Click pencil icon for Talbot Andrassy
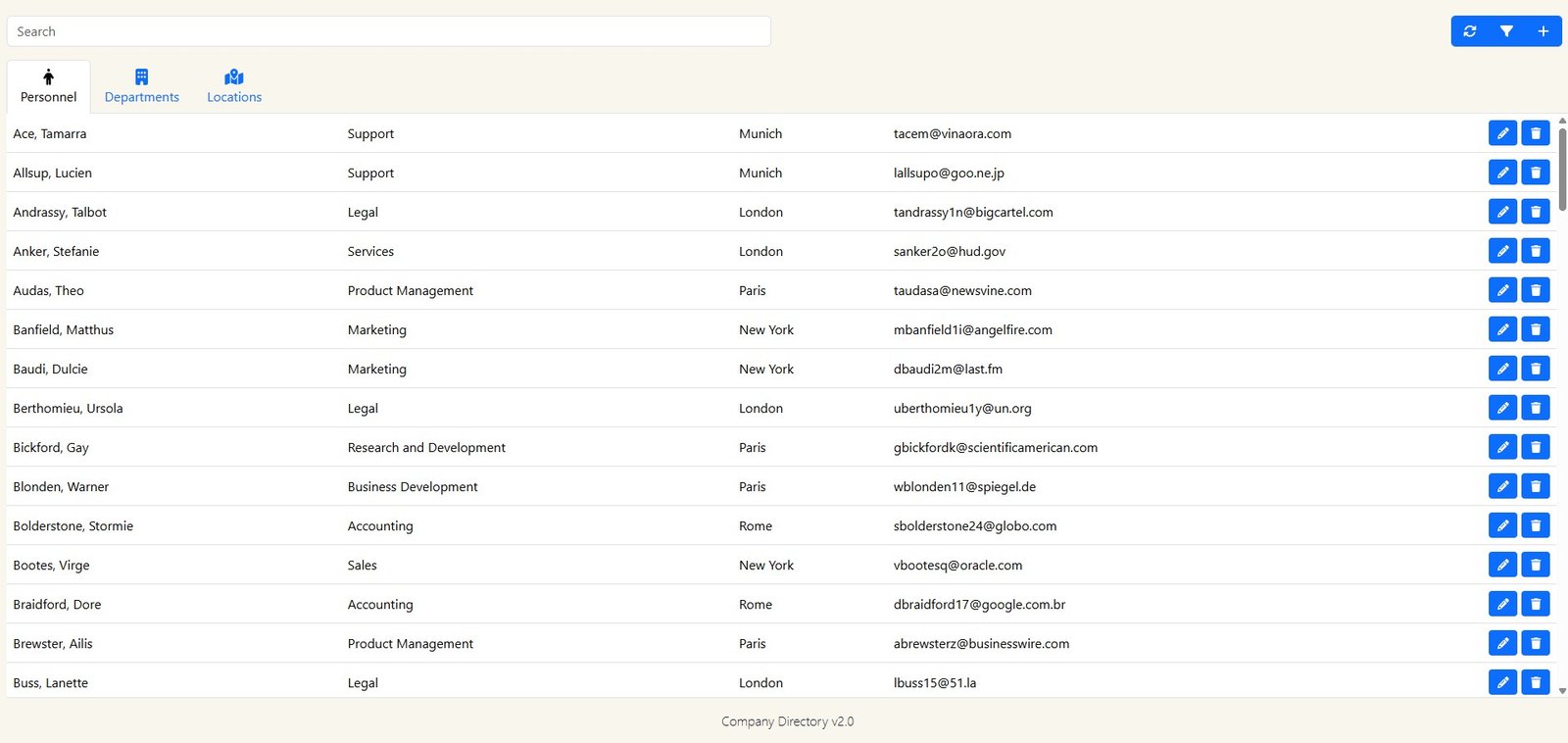 (x=1502, y=212)
